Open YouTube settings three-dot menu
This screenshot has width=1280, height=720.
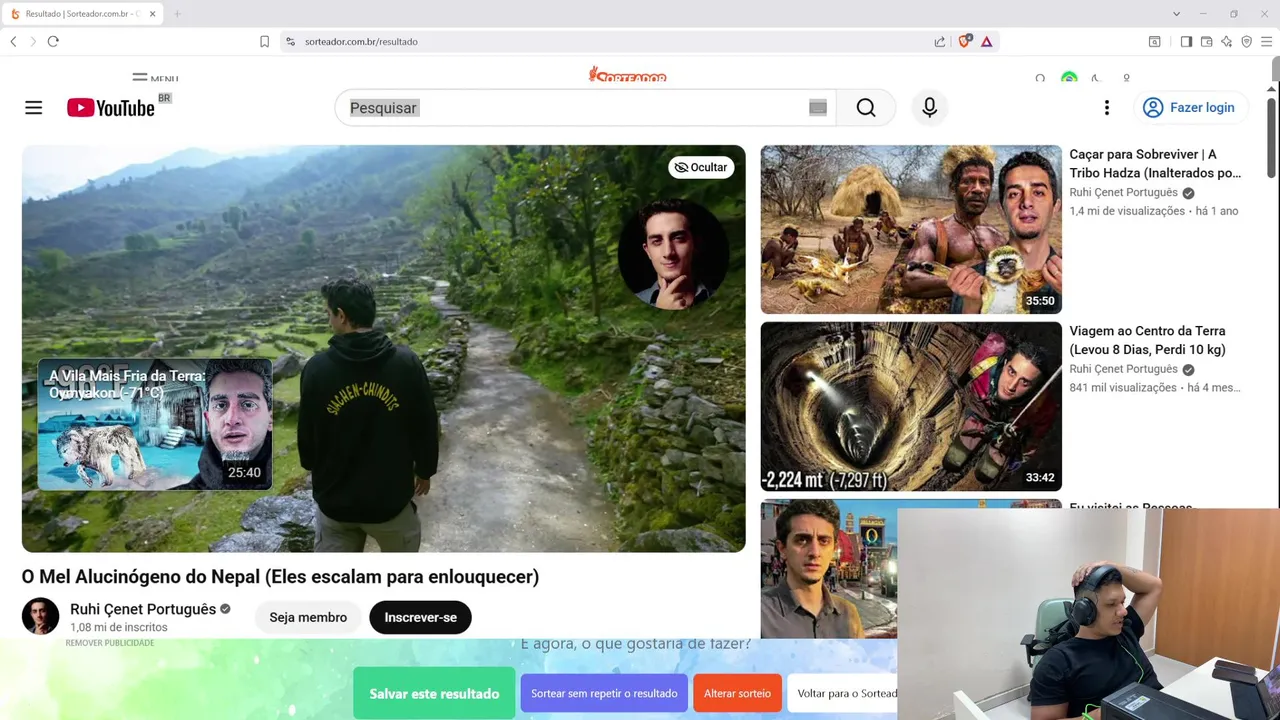[x=1107, y=108]
